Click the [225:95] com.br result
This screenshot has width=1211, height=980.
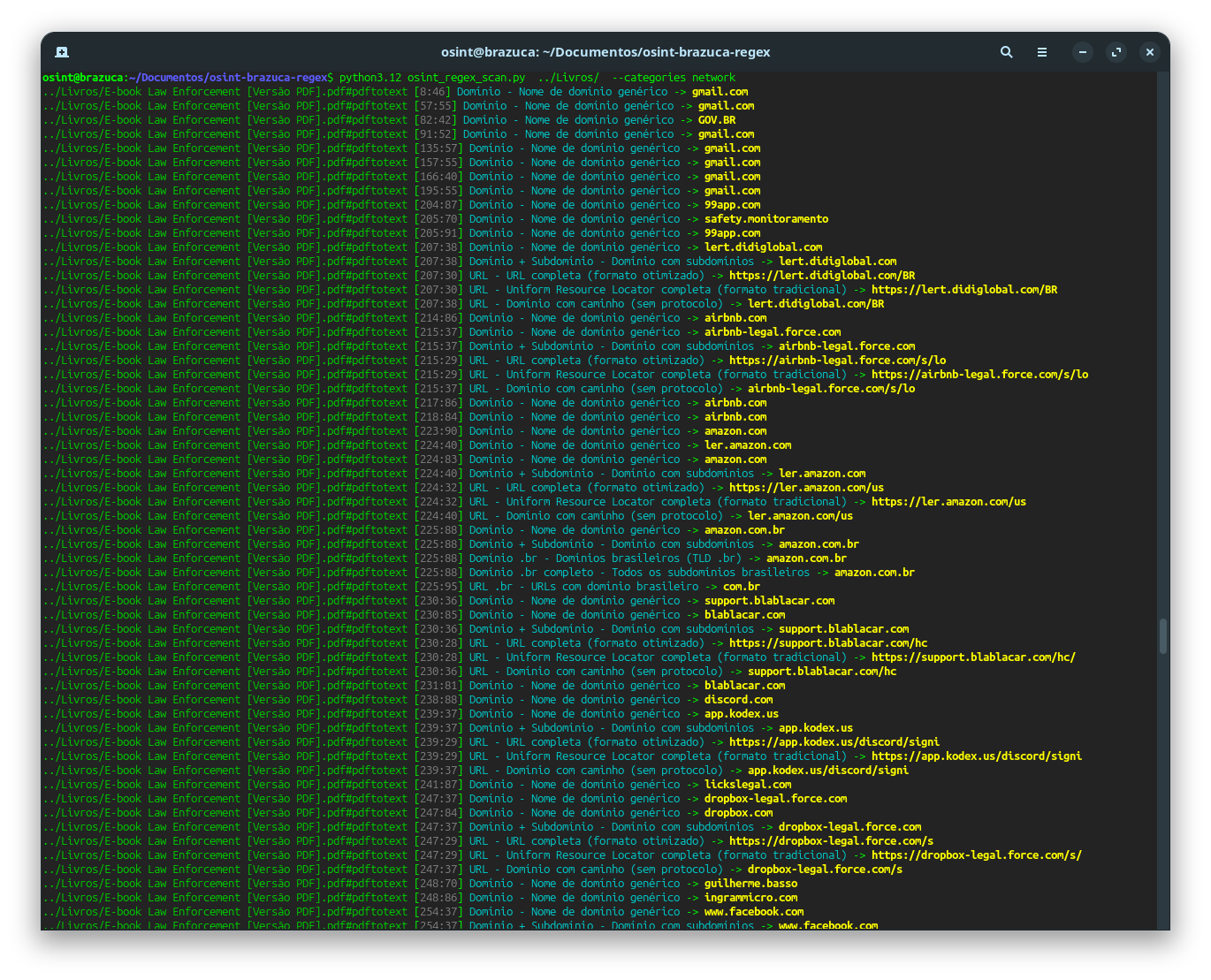742,587
